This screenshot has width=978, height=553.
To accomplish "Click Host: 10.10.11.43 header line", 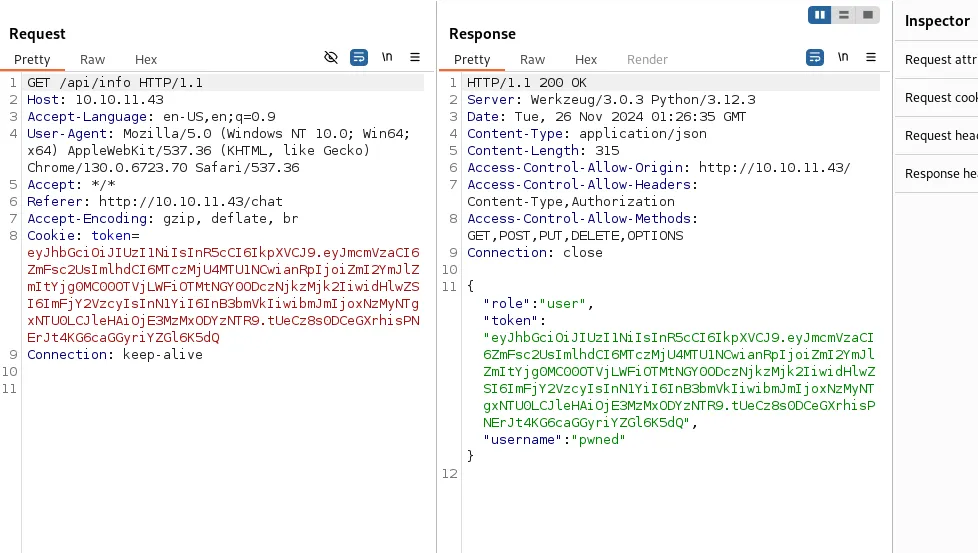I will pyautogui.click(x=95, y=100).
